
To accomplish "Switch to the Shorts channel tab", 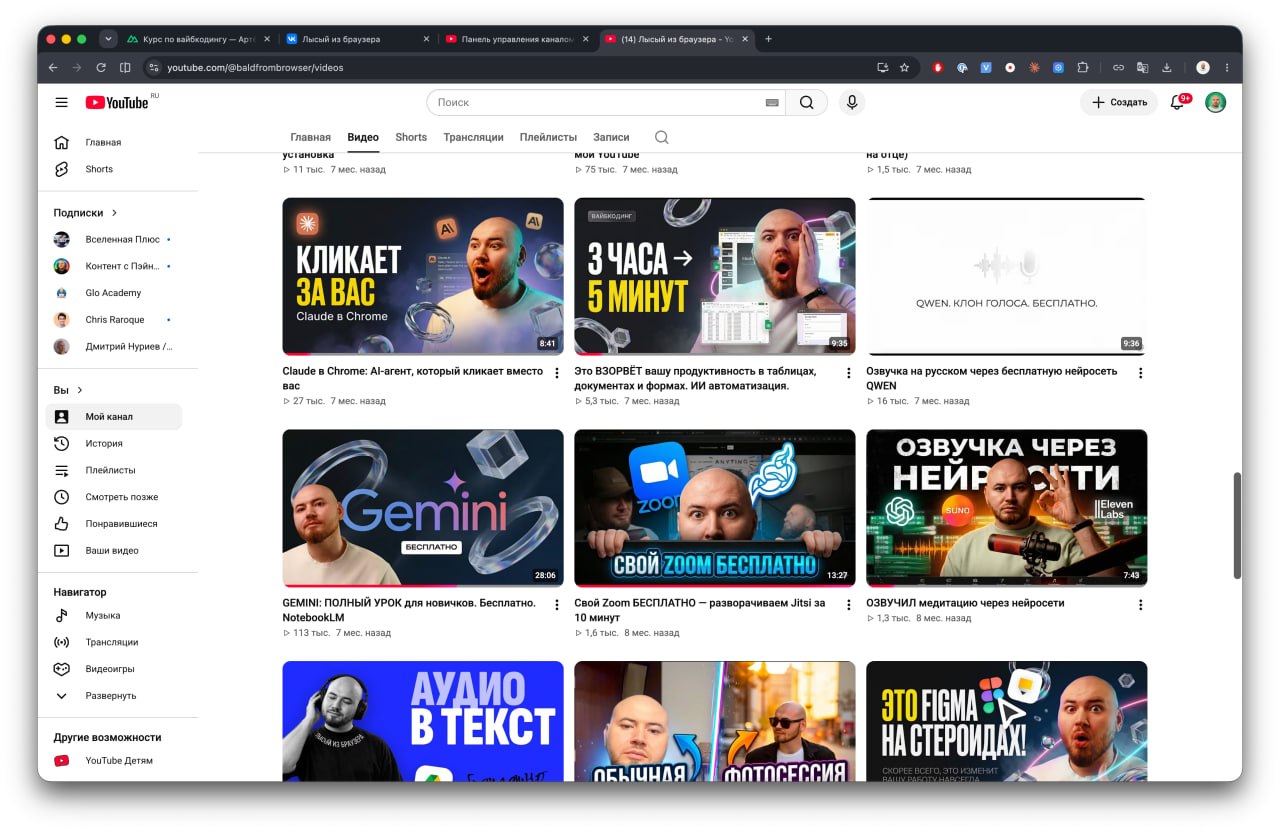I will [411, 137].
